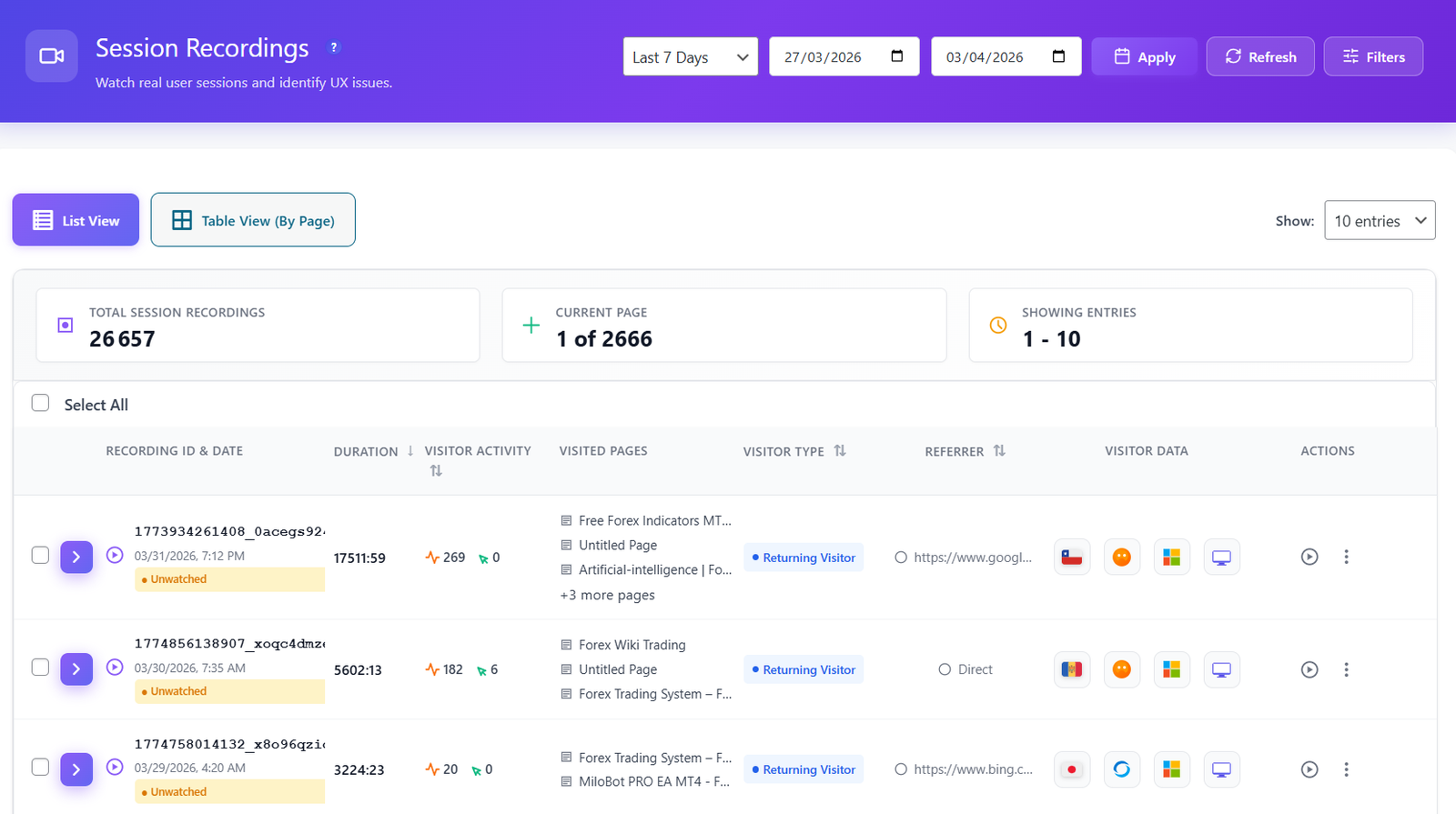Click small play circle beside 03/29/2026 date
The image size is (1456, 814).
click(x=115, y=767)
